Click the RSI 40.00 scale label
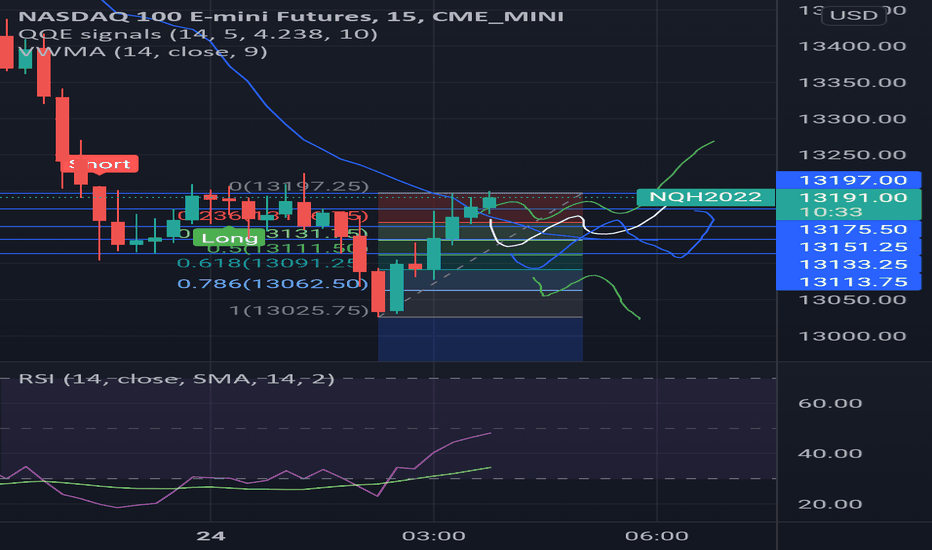932x550 pixels. (830, 454)
